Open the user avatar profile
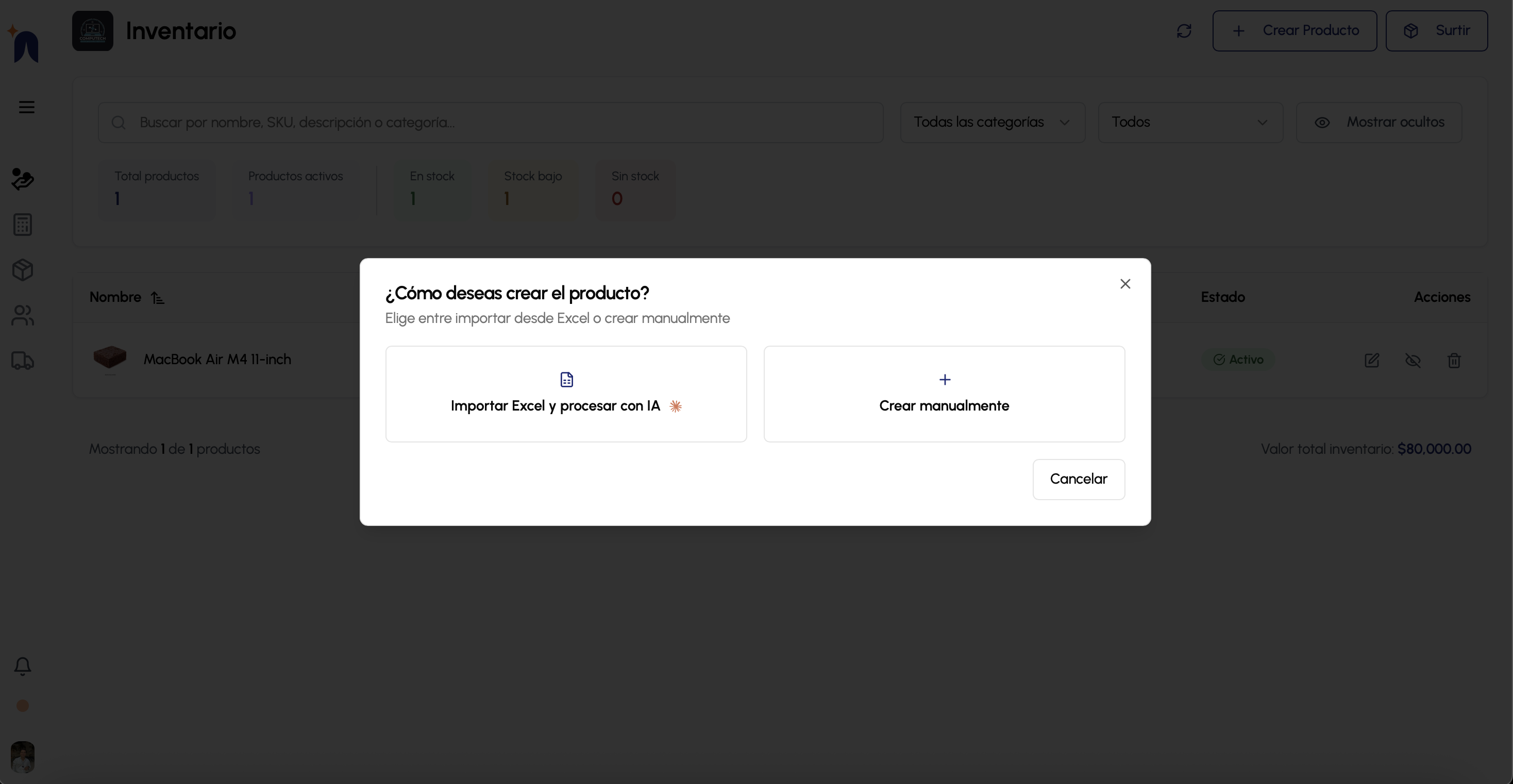Image resolution: width=1513 pixels, height=784 pixels. pos(22,756)
